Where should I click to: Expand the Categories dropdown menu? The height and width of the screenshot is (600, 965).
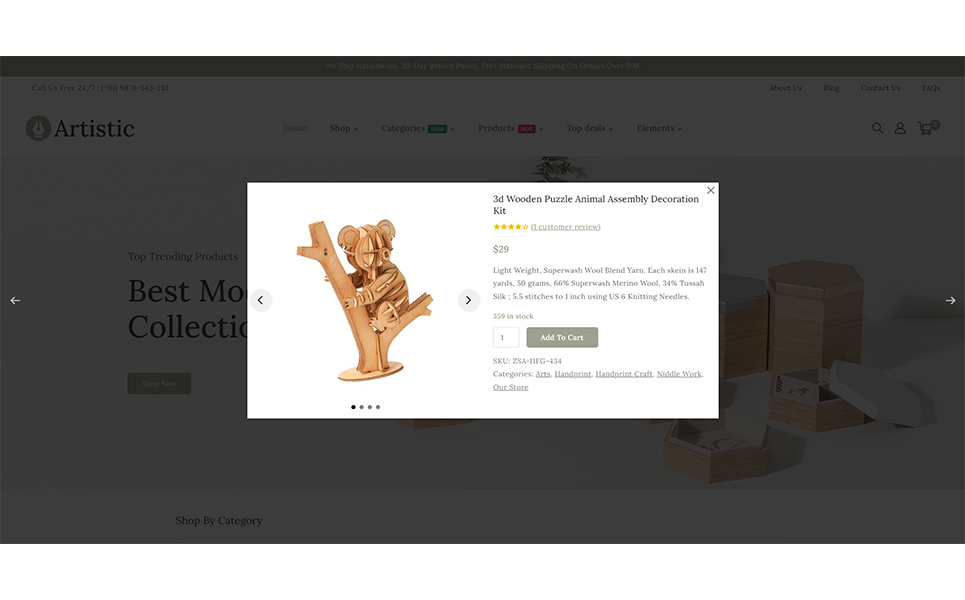pyautogui.click(x=418, y=128)
